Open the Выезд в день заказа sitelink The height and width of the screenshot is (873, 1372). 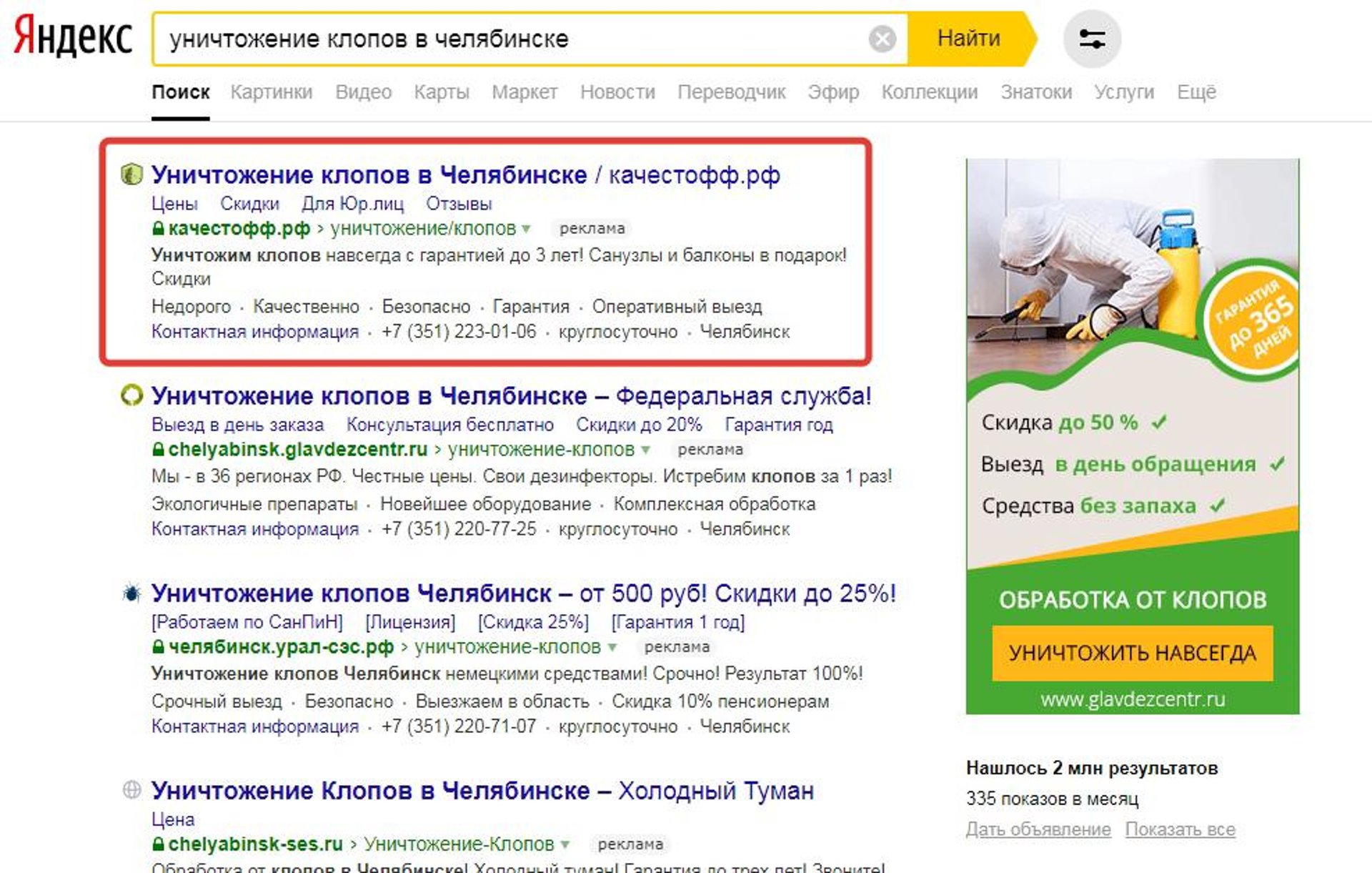click(x=237, y=425)
